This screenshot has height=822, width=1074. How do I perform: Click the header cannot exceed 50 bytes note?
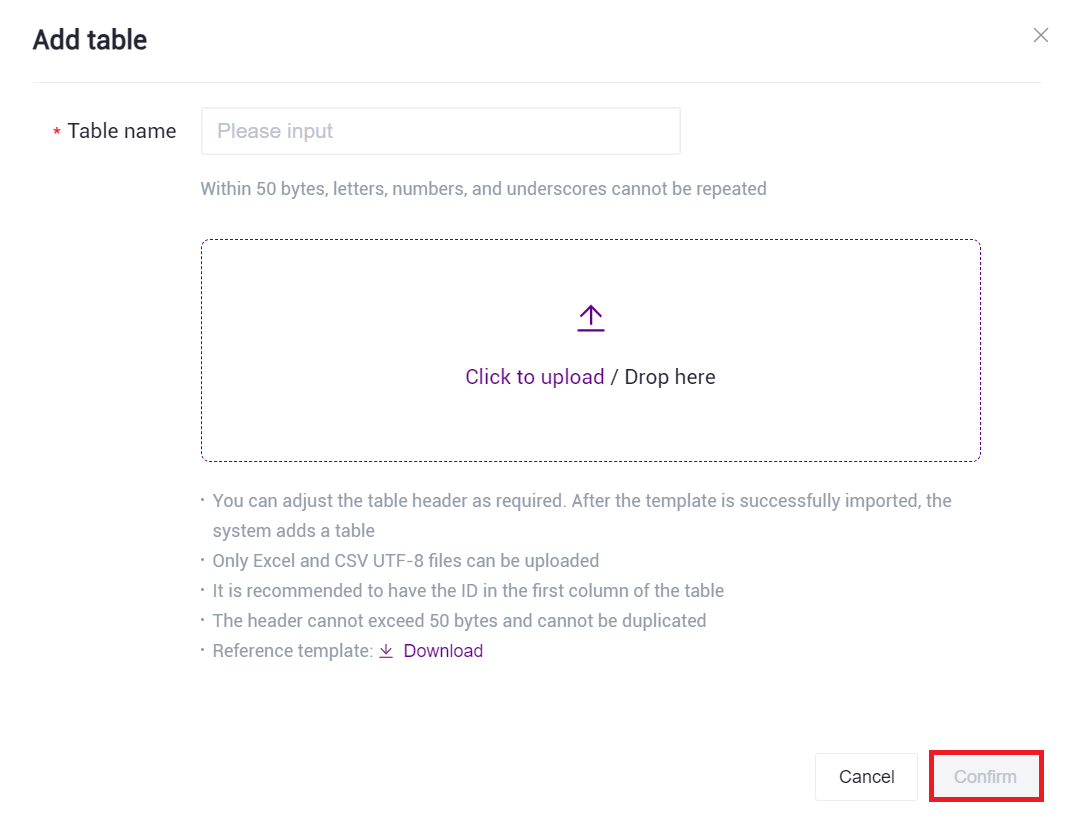(459, 621)
